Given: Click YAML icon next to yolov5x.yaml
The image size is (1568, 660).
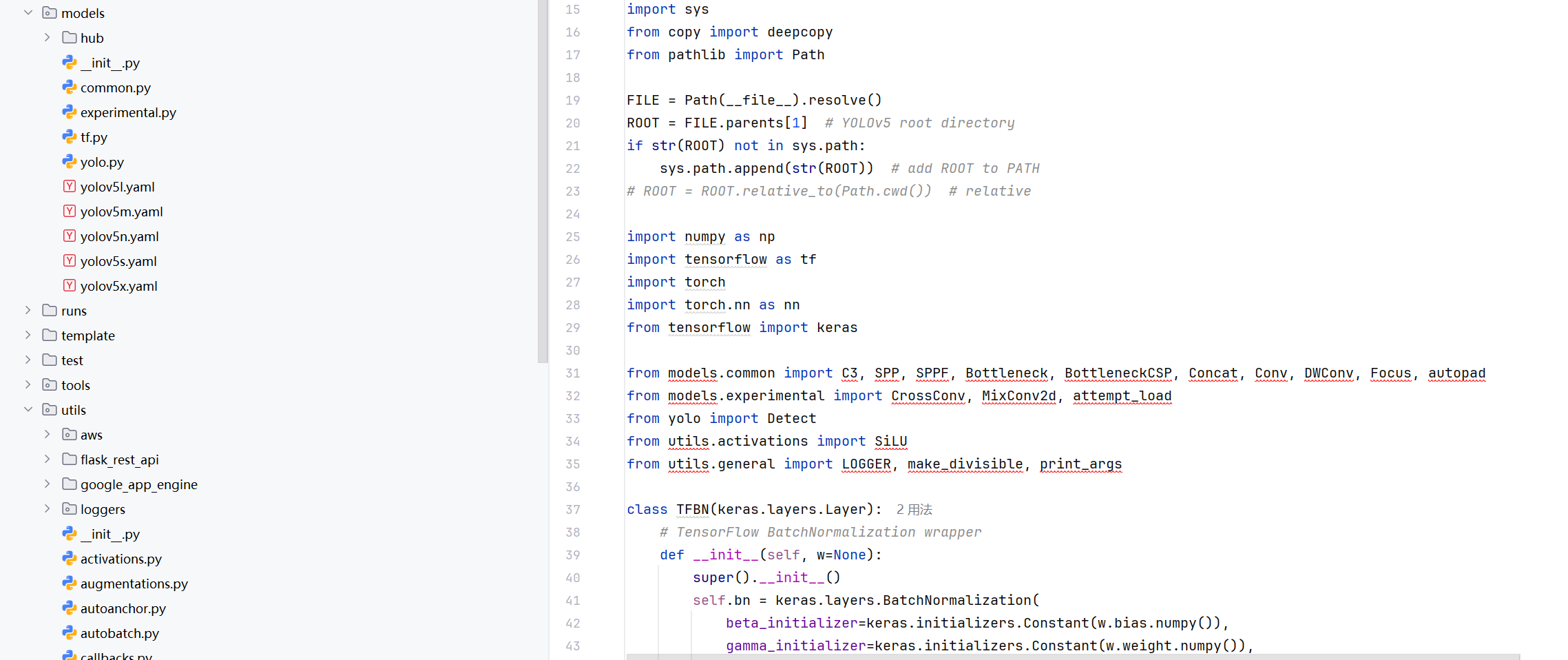Looking at the screenshot, I should pos(69,285).
